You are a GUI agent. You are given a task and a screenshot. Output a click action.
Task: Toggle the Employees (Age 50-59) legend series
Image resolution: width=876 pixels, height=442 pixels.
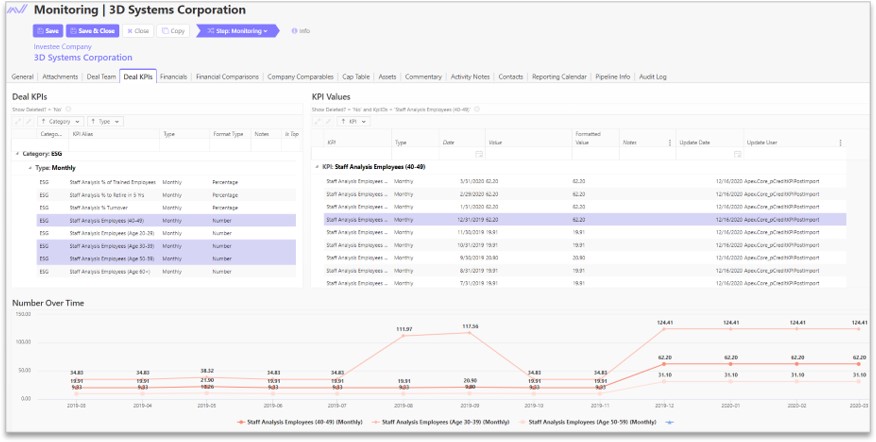click(587, 422)
